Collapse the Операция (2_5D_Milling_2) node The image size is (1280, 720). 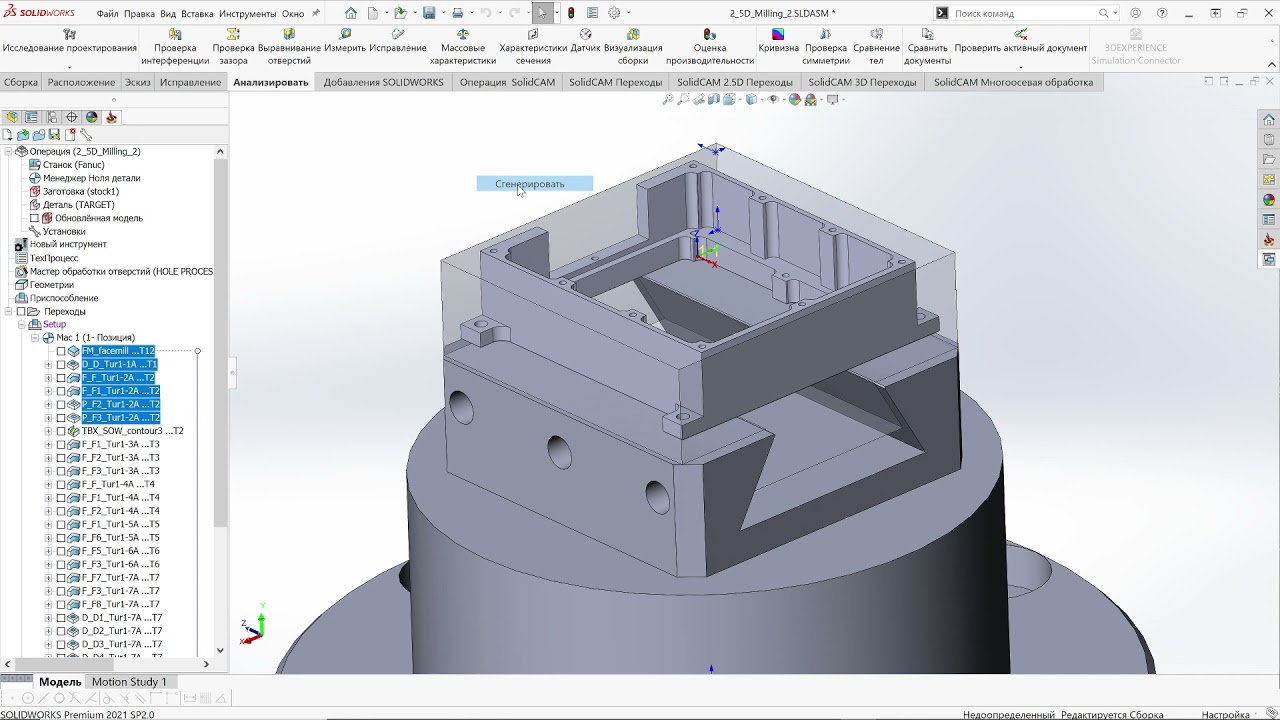[8, 151]
